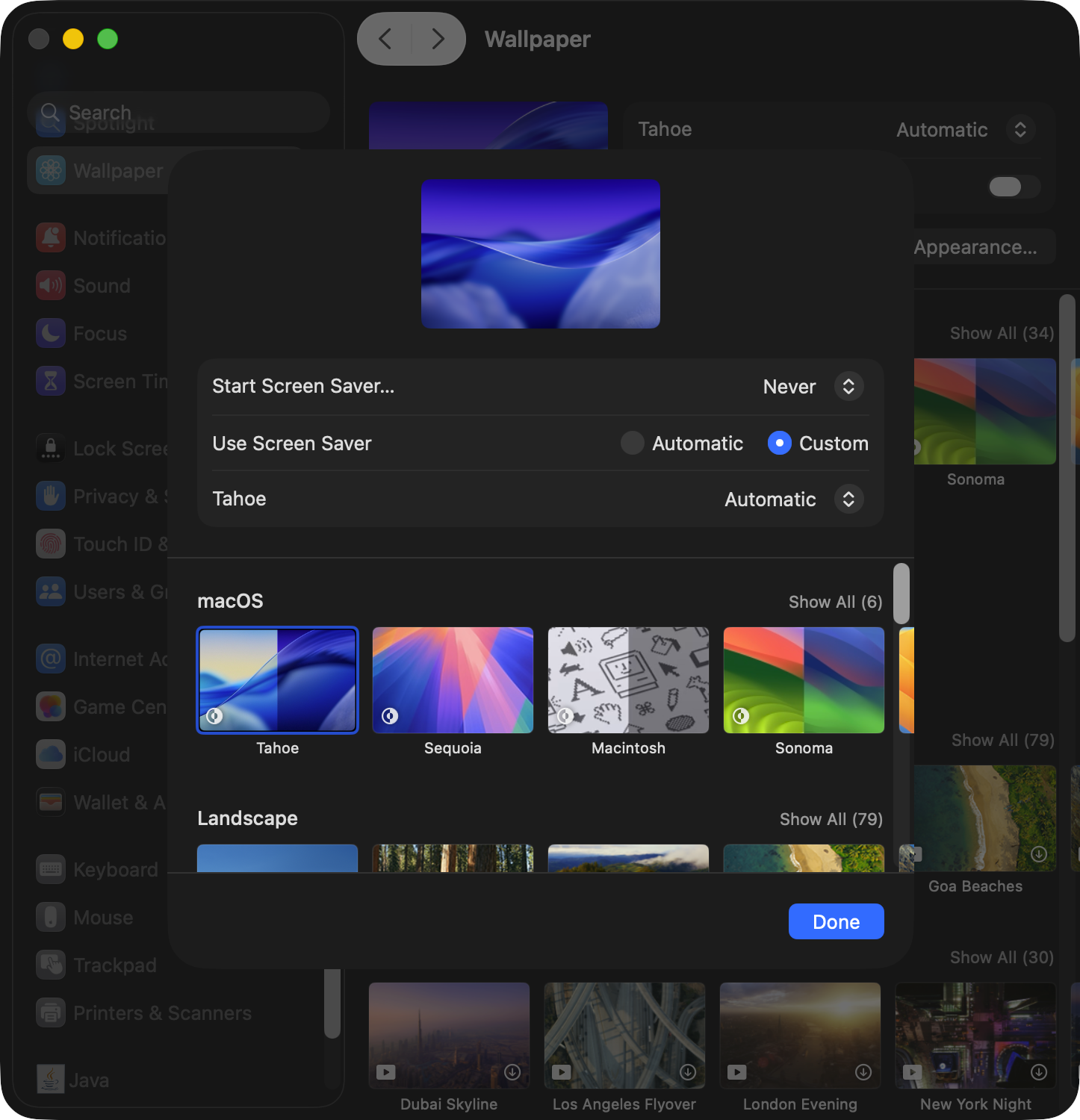Show all 6 macOS screen savers
This screenshot has height=1120, width=1080.
836,602
